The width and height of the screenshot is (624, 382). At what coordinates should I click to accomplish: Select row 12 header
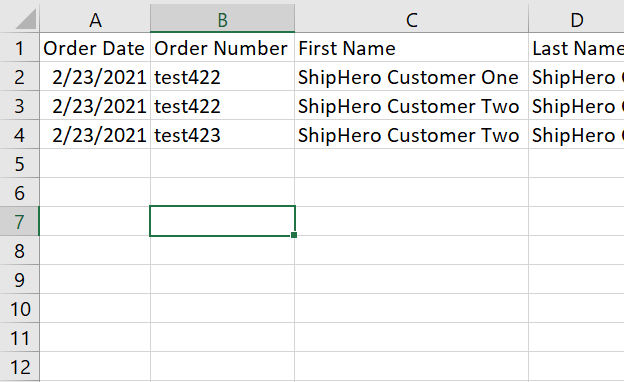pyautogui.click(x=20, y=366)
